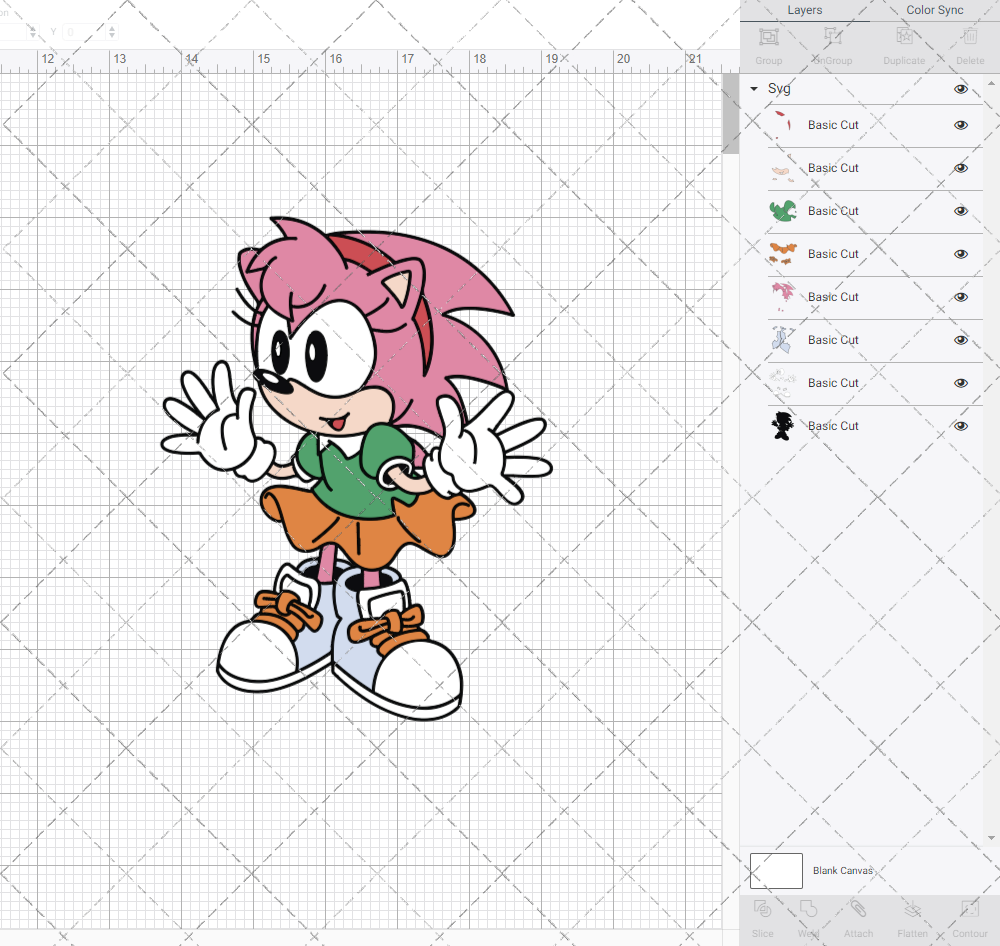Image resolution: width=1000 pixels, height=946 pixels.
Task: Click the Blank Canvas label
Action: [x=842, y=871]
